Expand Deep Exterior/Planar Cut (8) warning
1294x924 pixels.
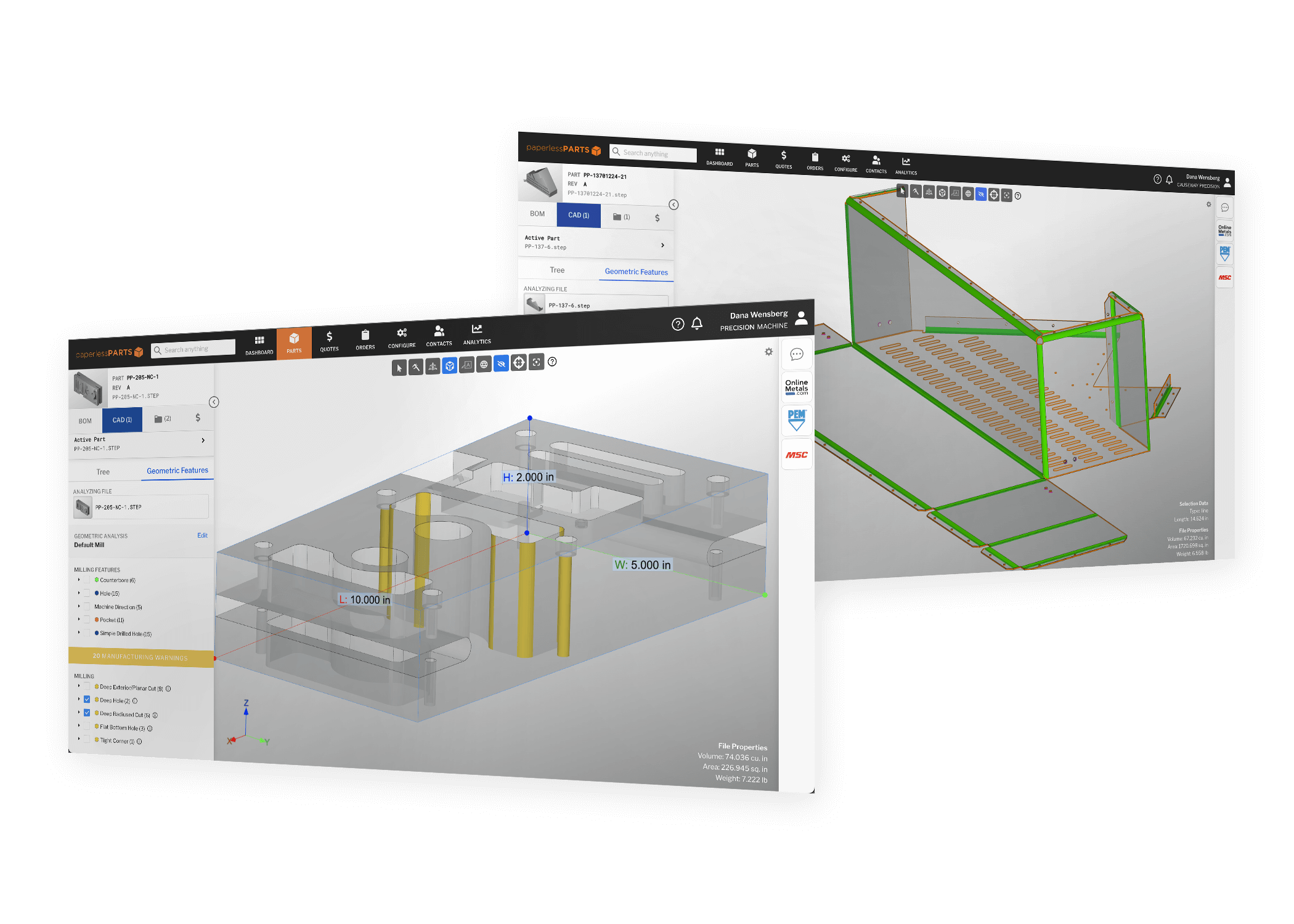click(79, 686)
